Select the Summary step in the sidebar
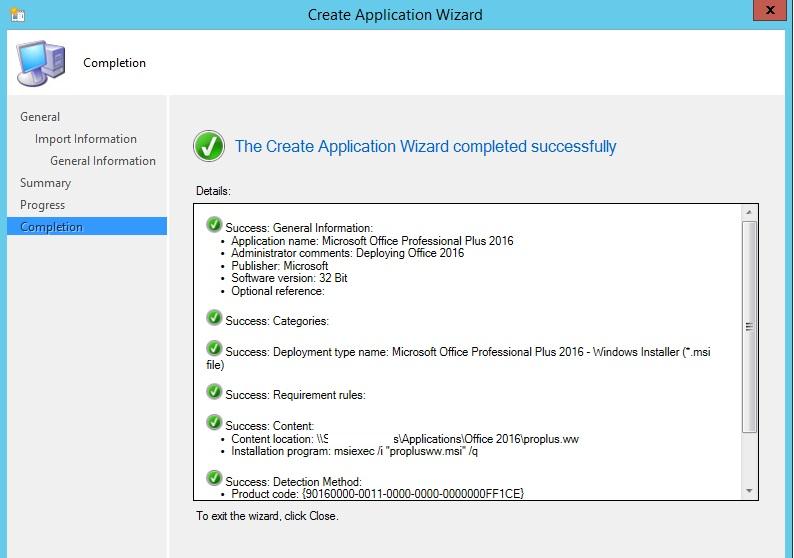Screen dimensions: 794x558 pos(46,183)
